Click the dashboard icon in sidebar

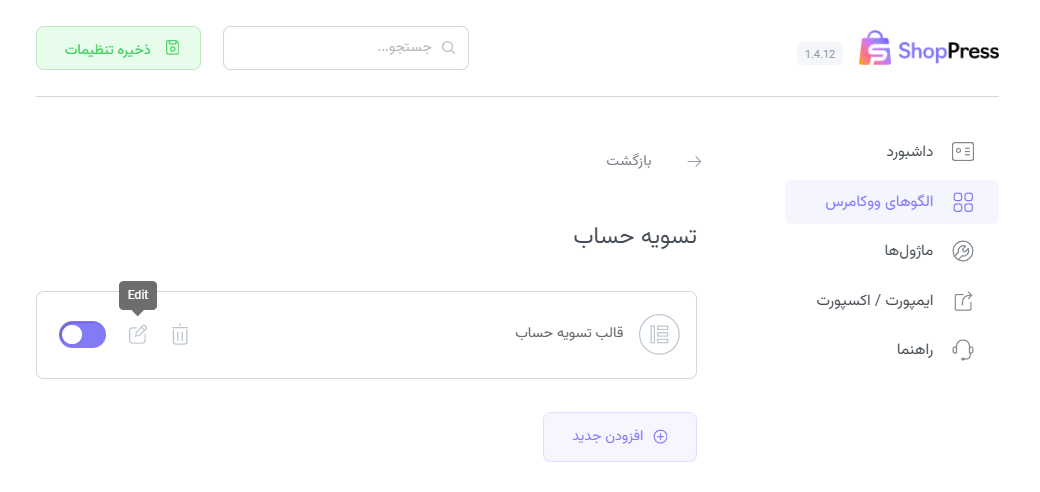[963, 152]
